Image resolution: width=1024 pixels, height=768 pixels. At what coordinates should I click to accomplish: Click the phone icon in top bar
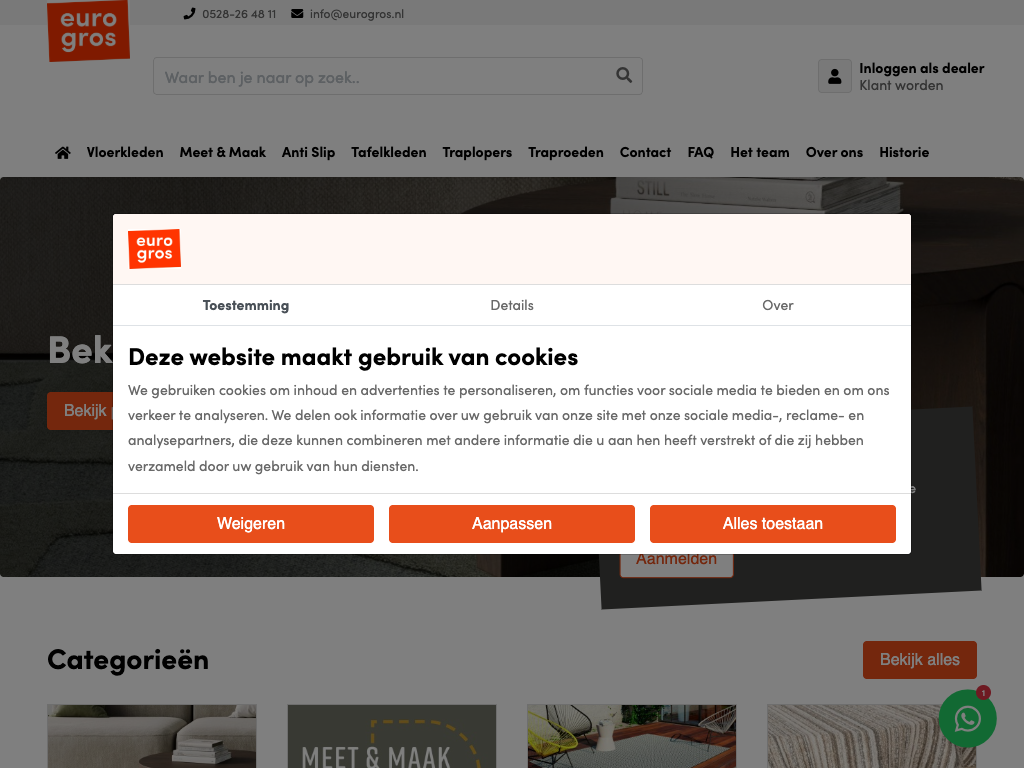click(189, 14)
